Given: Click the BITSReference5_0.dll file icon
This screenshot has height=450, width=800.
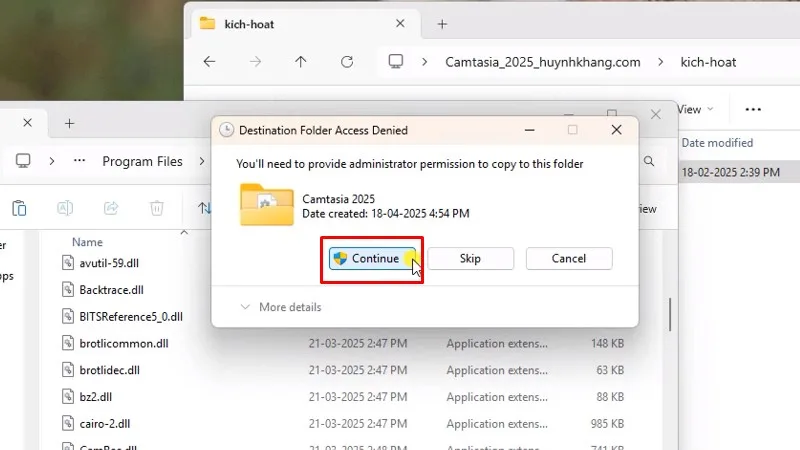Looking at the screenshot, I should (68, 316).
